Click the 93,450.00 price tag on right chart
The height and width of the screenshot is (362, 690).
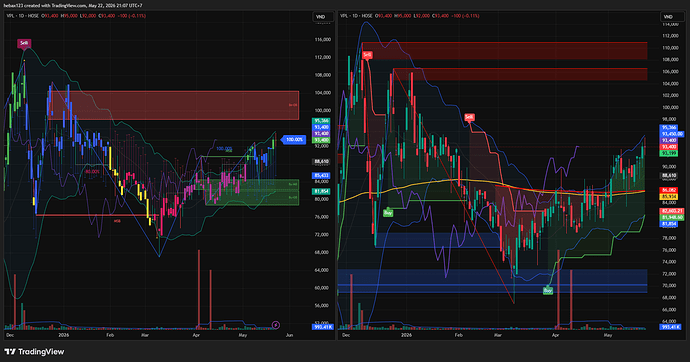tap(672, 134)
